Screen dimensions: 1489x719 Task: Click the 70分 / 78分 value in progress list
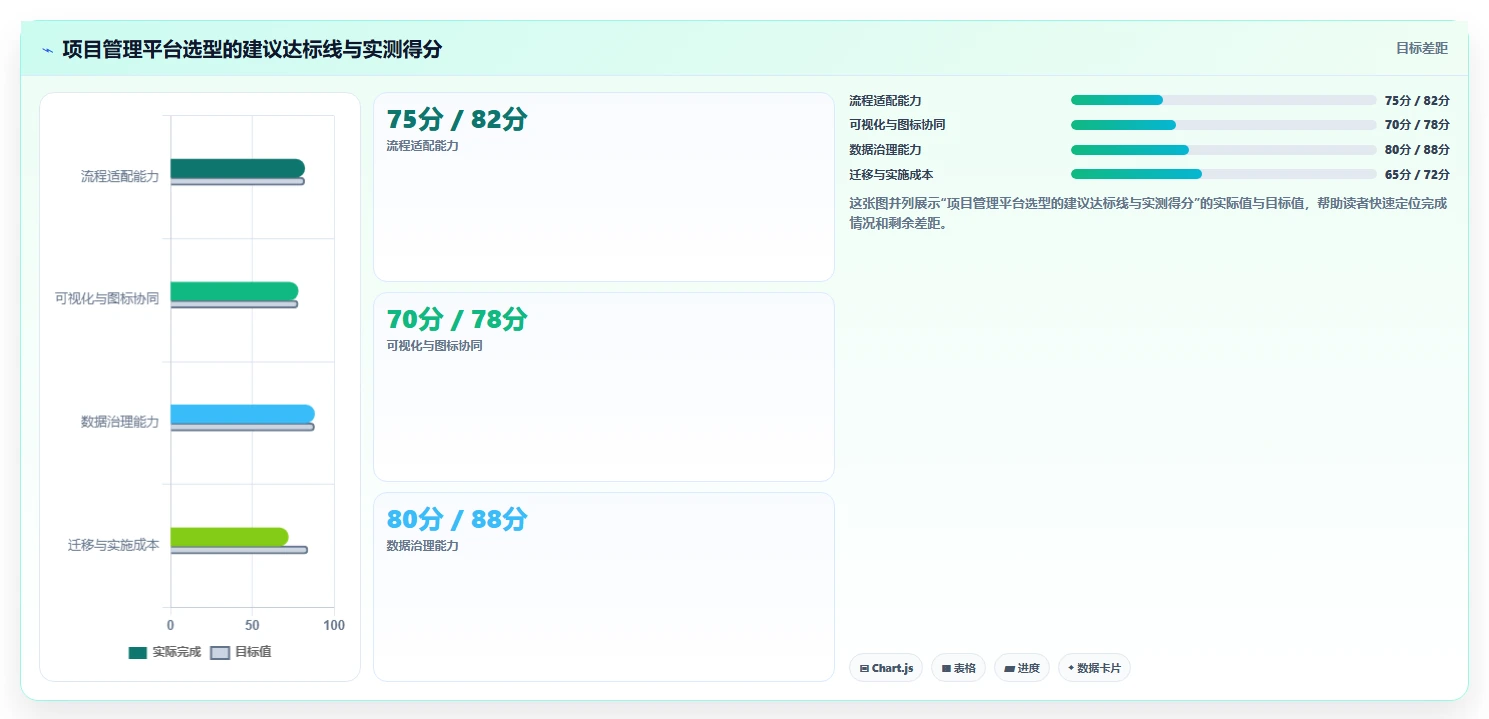[1417, 125]
